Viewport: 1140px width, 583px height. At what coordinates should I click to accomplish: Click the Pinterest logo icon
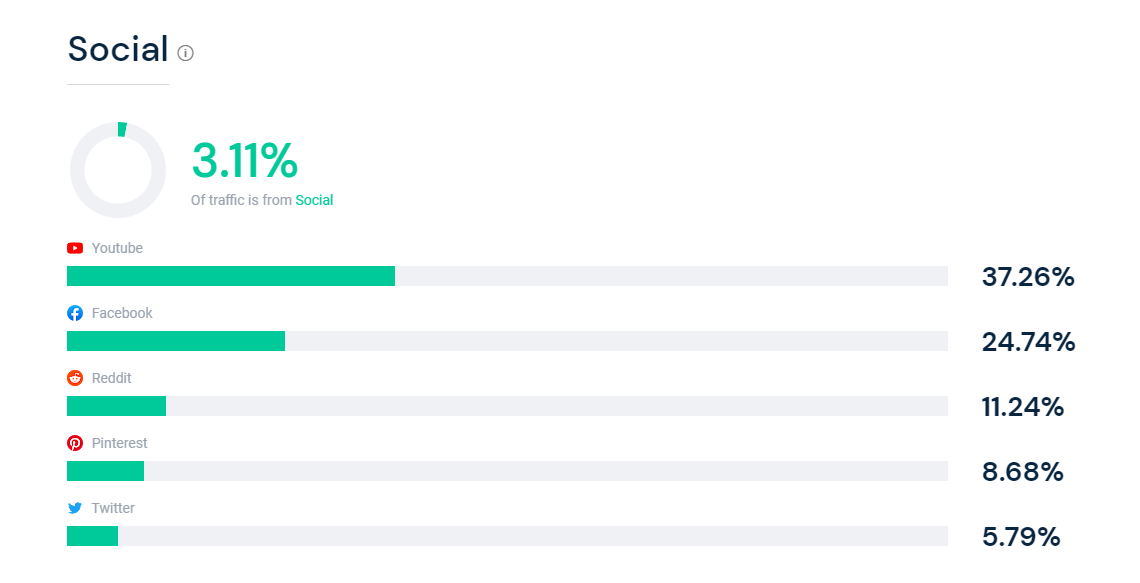point(75,443)
